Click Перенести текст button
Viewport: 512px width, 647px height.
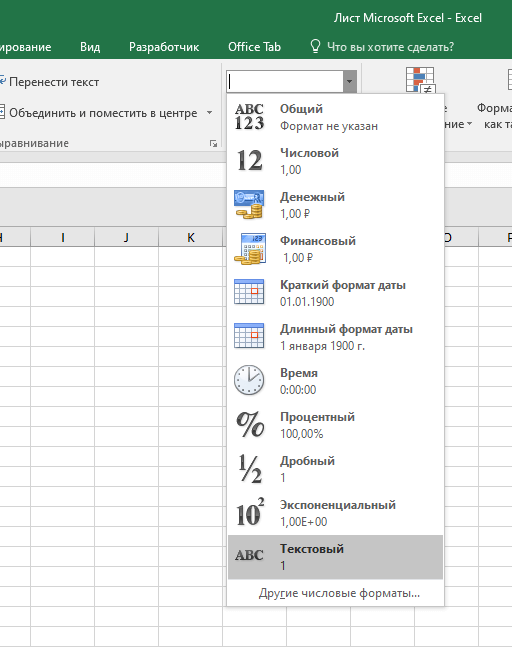click(50, 82)
